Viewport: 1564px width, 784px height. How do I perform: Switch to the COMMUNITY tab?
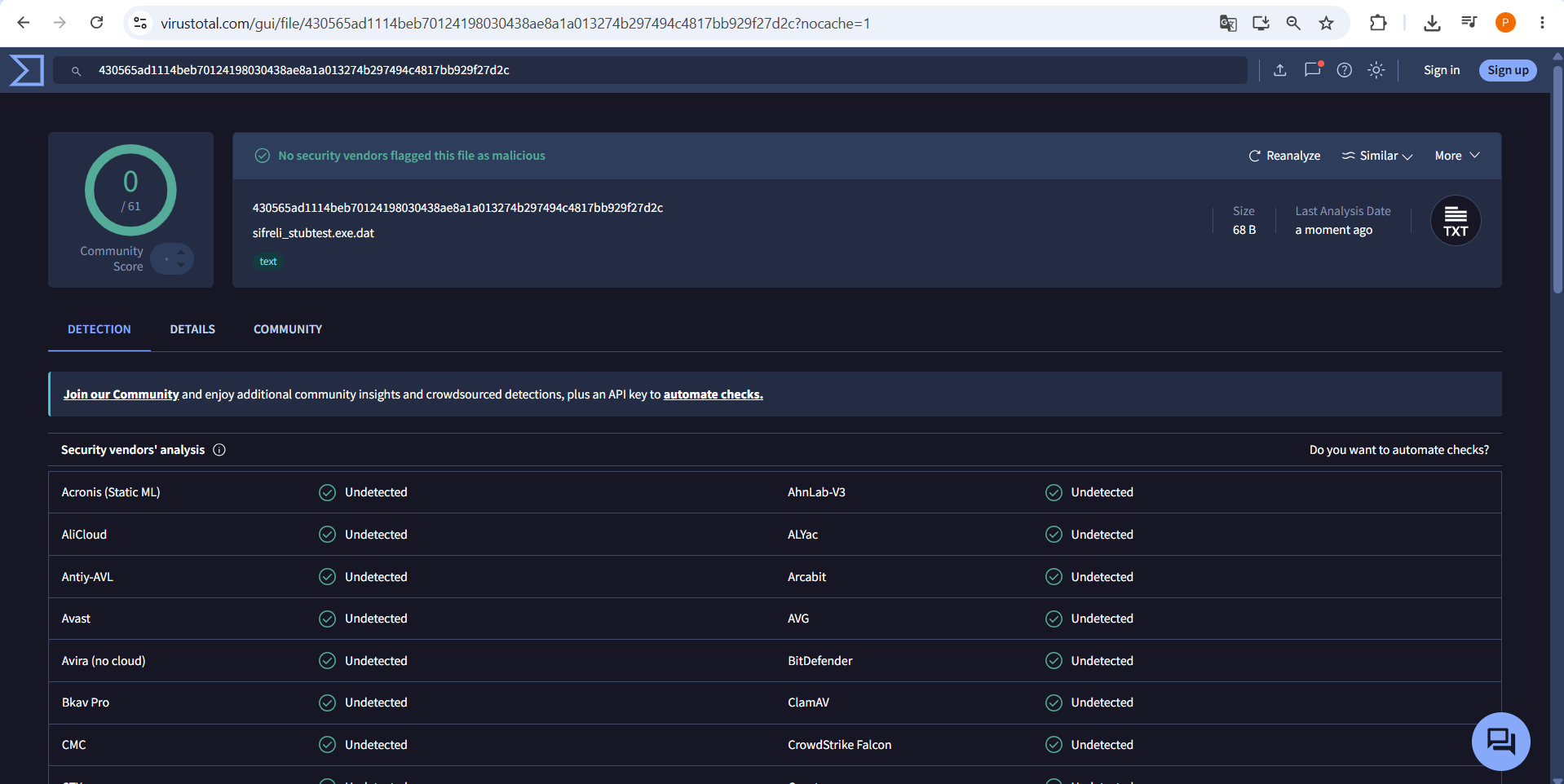tap(288, 329)
